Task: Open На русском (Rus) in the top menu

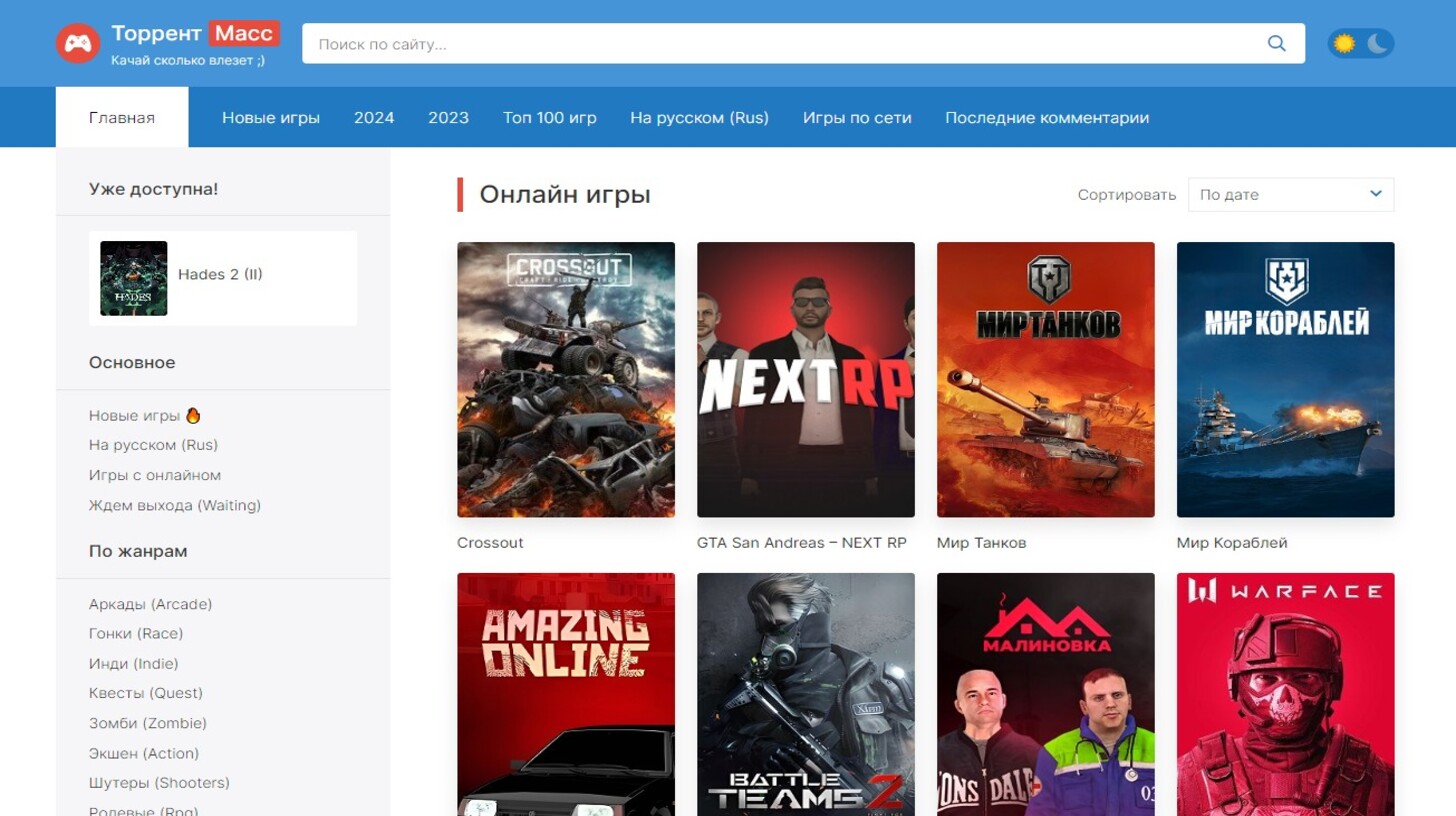Action: coord(700,117)
